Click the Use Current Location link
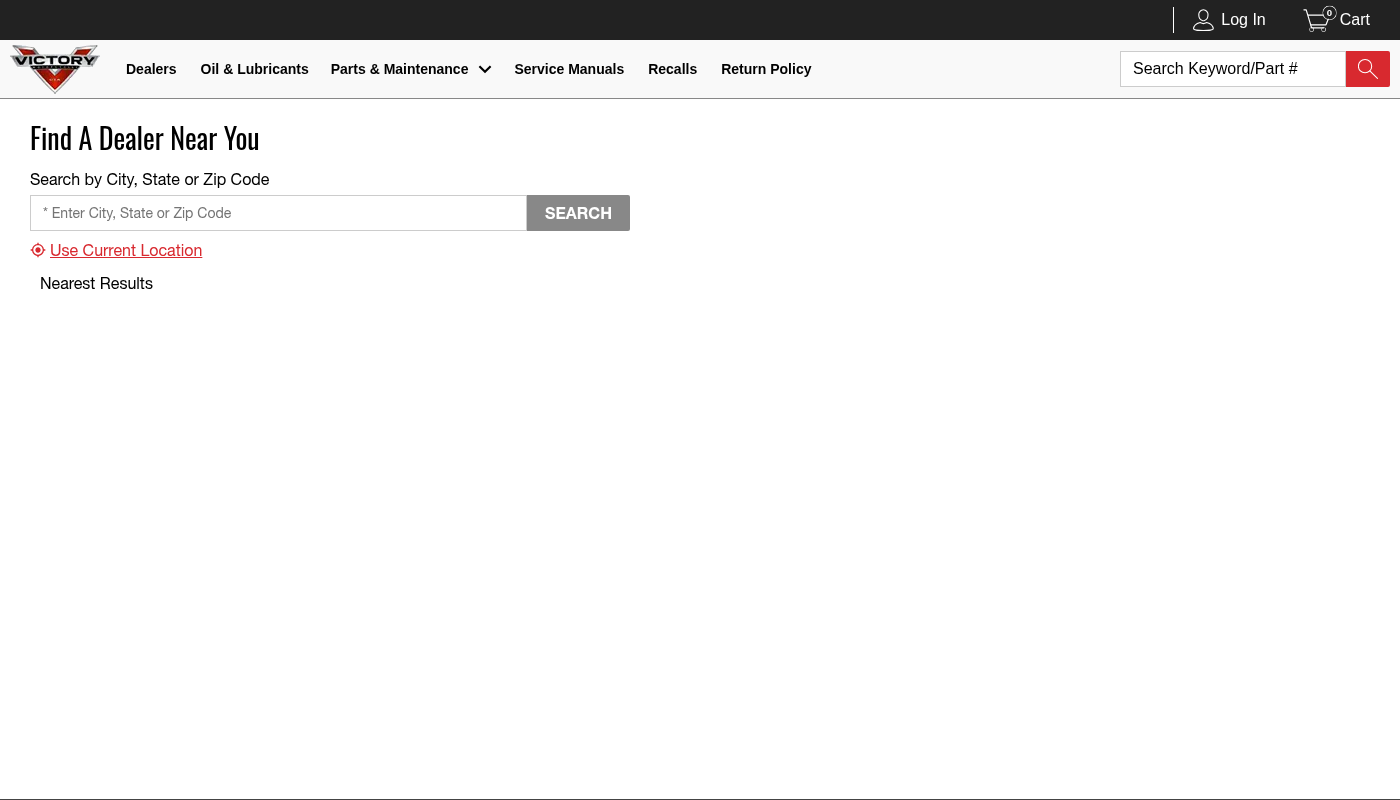 coord(126,250)
